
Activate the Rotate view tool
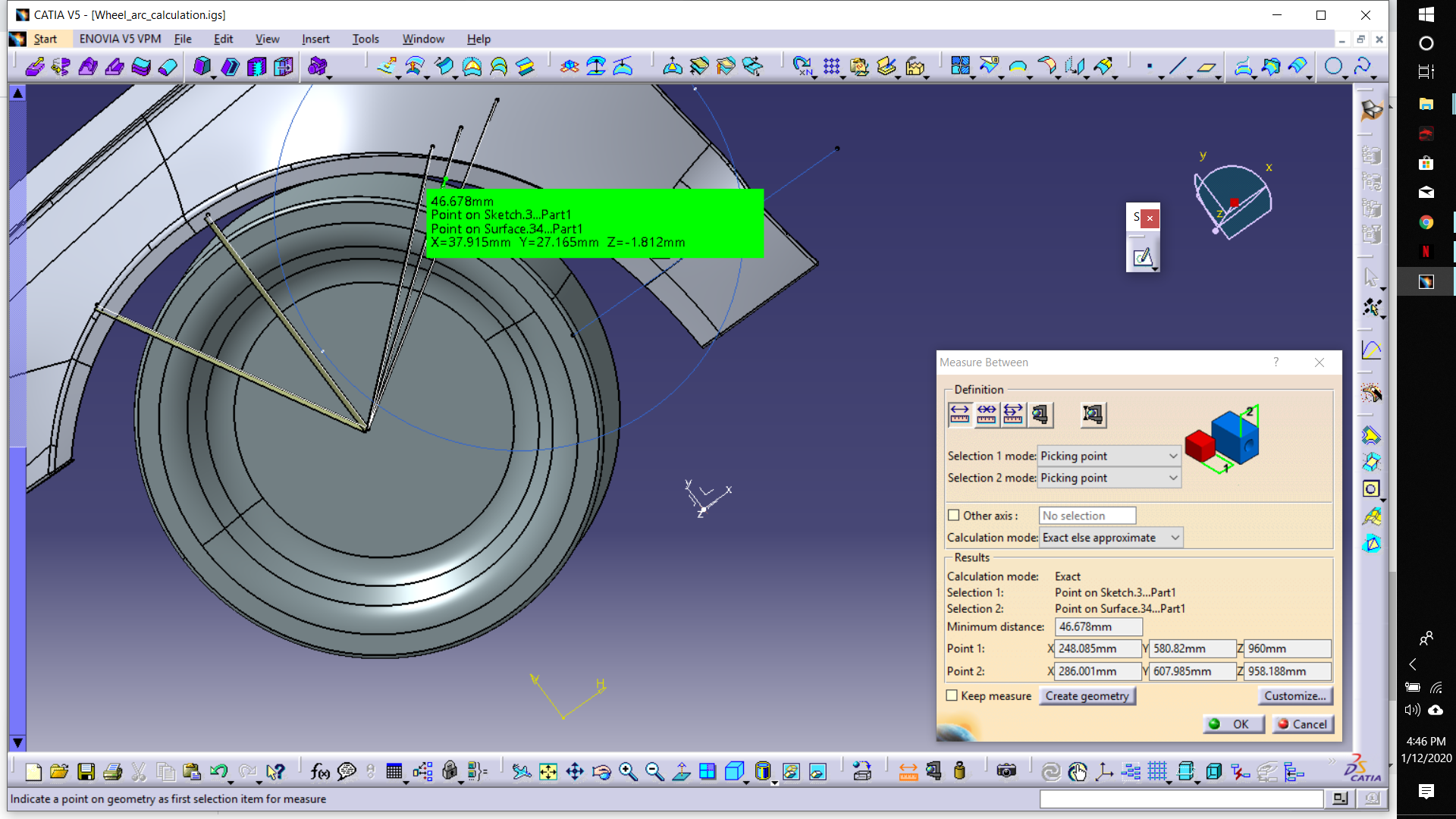[x=602, y=771]
